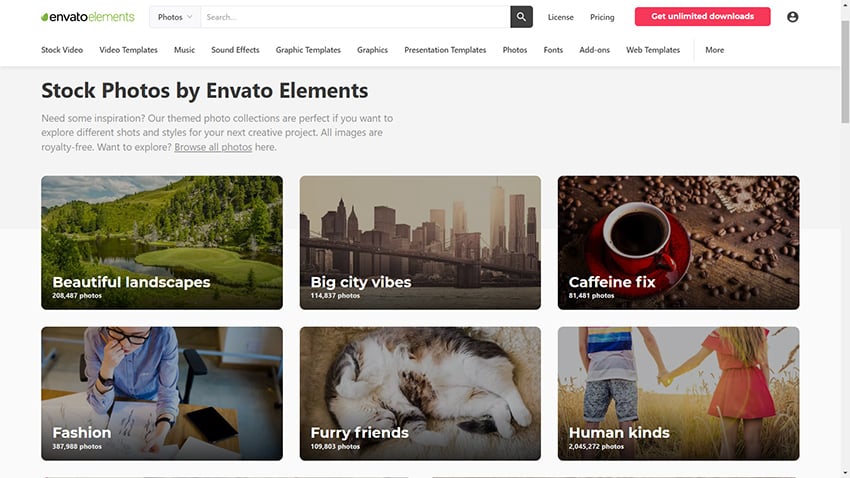Viewport: 850px width, 478px height.
Task: Open the License link
Action: [x=560, y=17]
